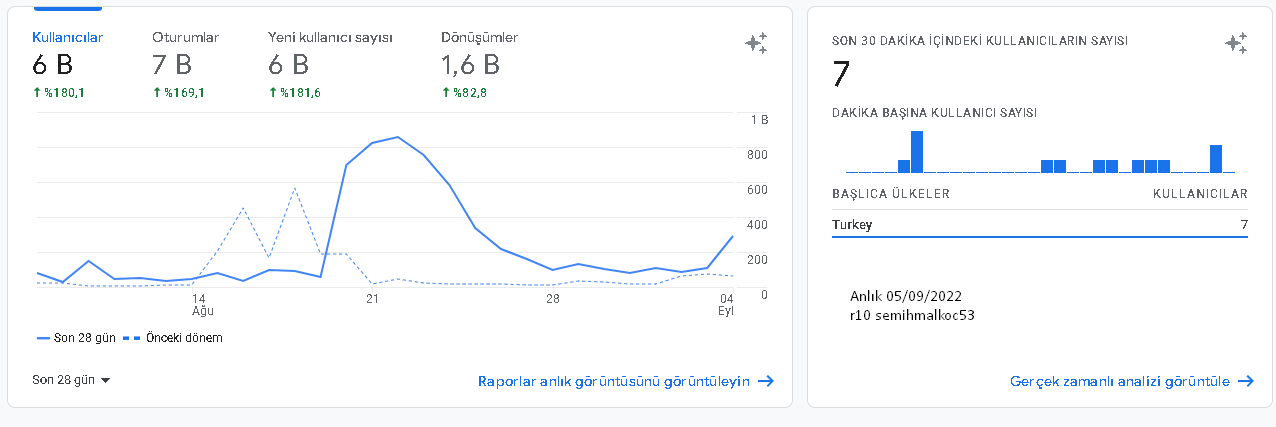
Task: Open Insights sparkle icon on realtime card
Action: tap(1236, 43)
